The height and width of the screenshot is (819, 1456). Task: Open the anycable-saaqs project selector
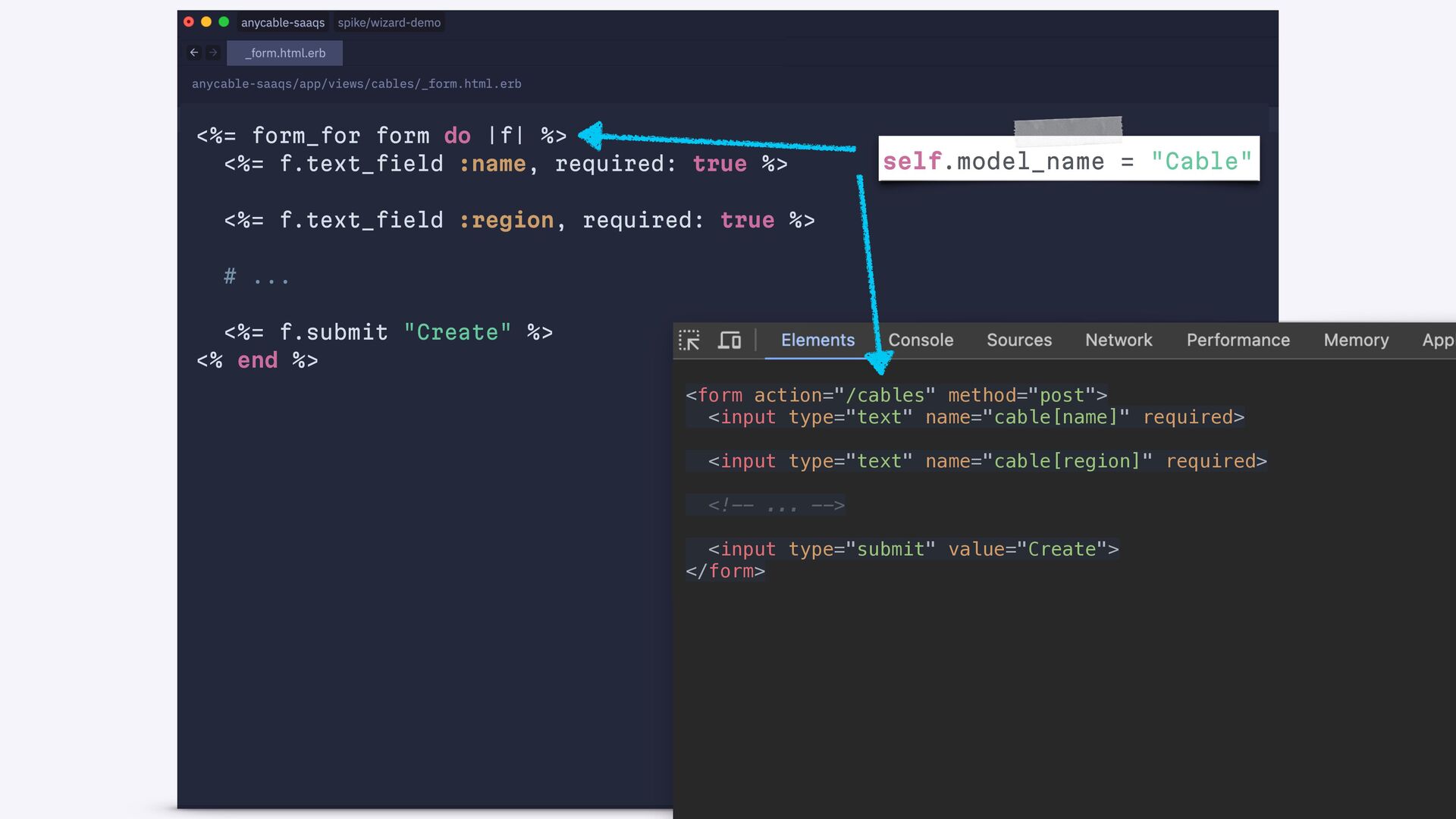[x=283, y=23]
